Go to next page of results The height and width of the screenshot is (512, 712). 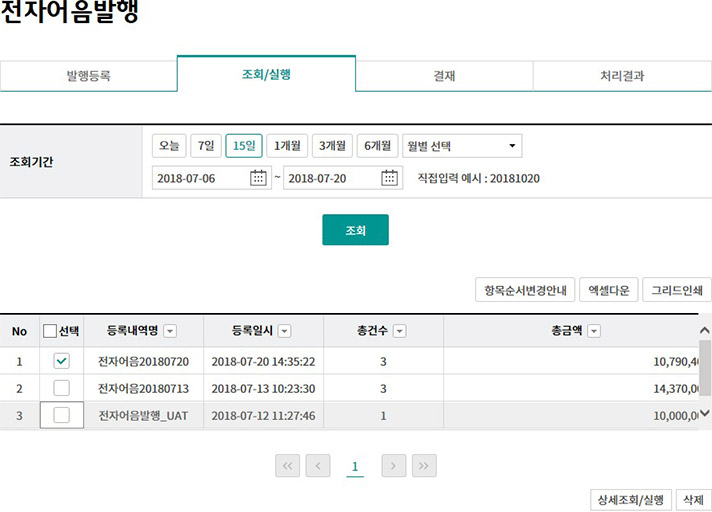point(394,466)
